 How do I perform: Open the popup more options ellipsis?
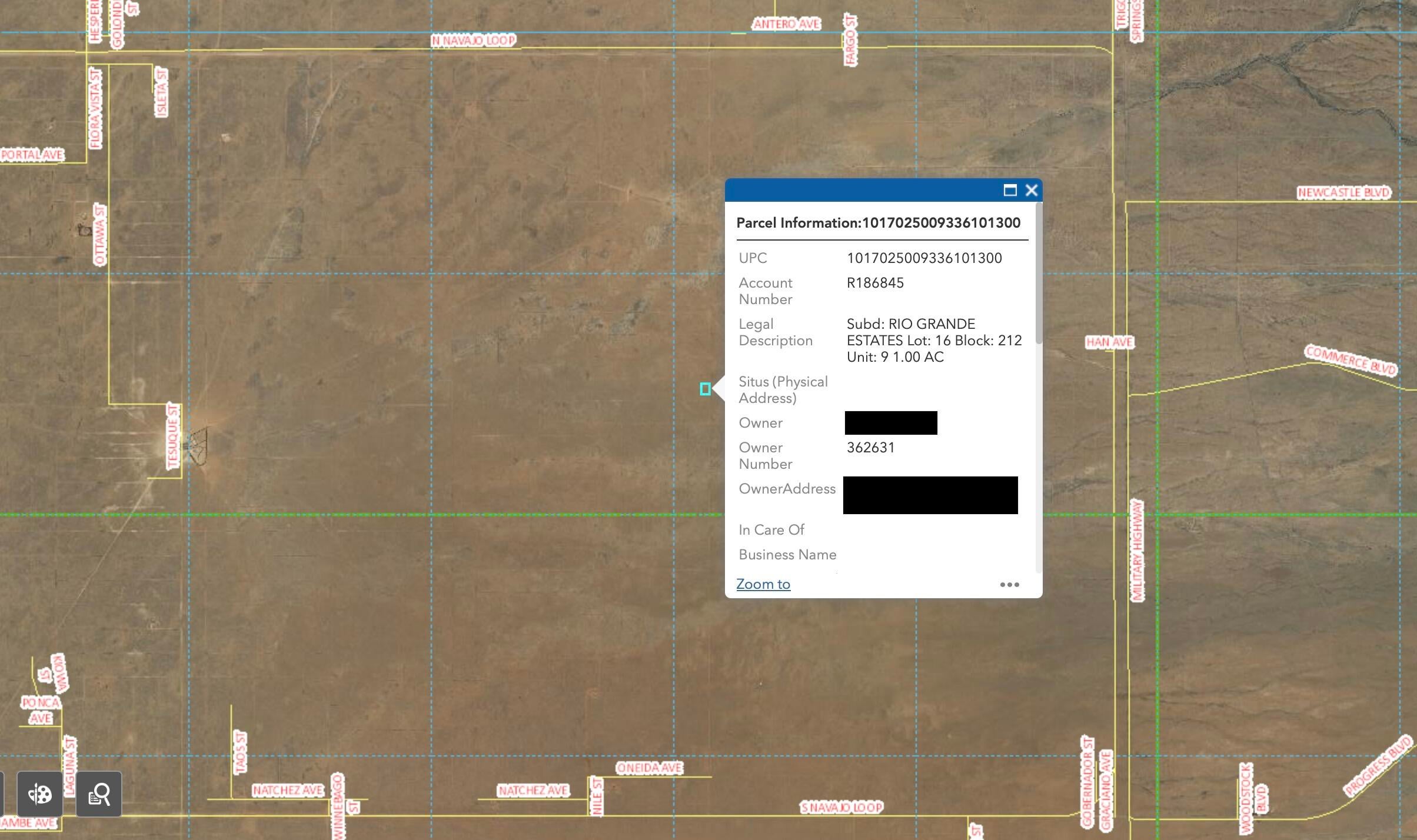tap(1009, 585)
